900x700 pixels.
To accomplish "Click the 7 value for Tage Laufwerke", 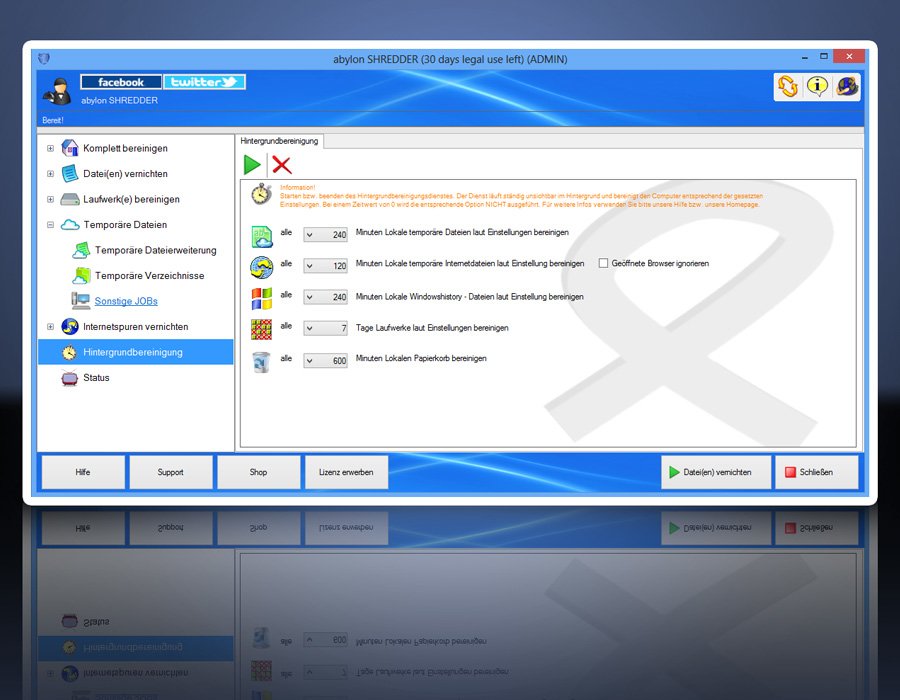I will point(344,328).
